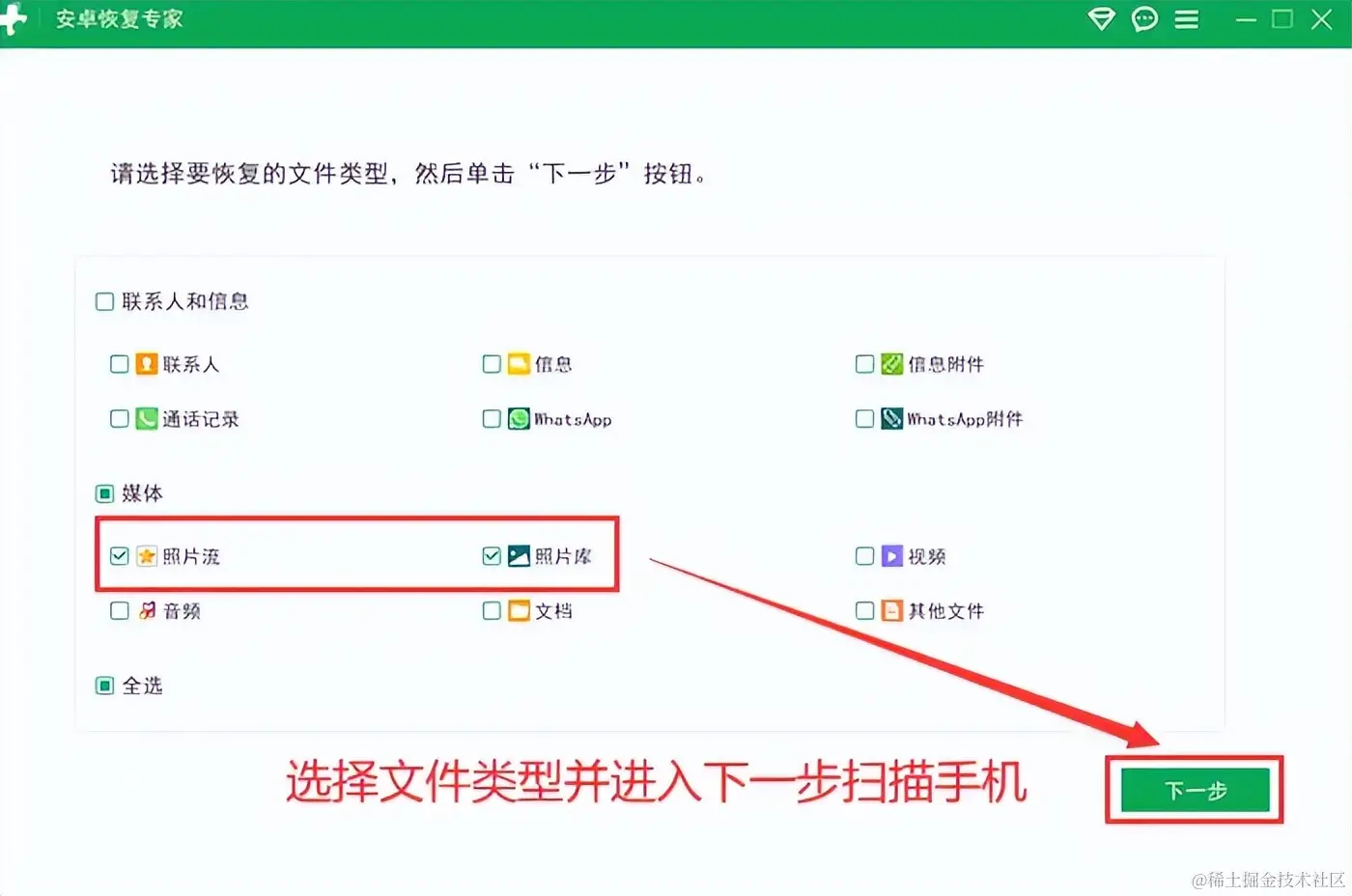Toggle the 联系人和信息 group checkbox
This screenshot has height=896, width=1352.
point(104,302)
